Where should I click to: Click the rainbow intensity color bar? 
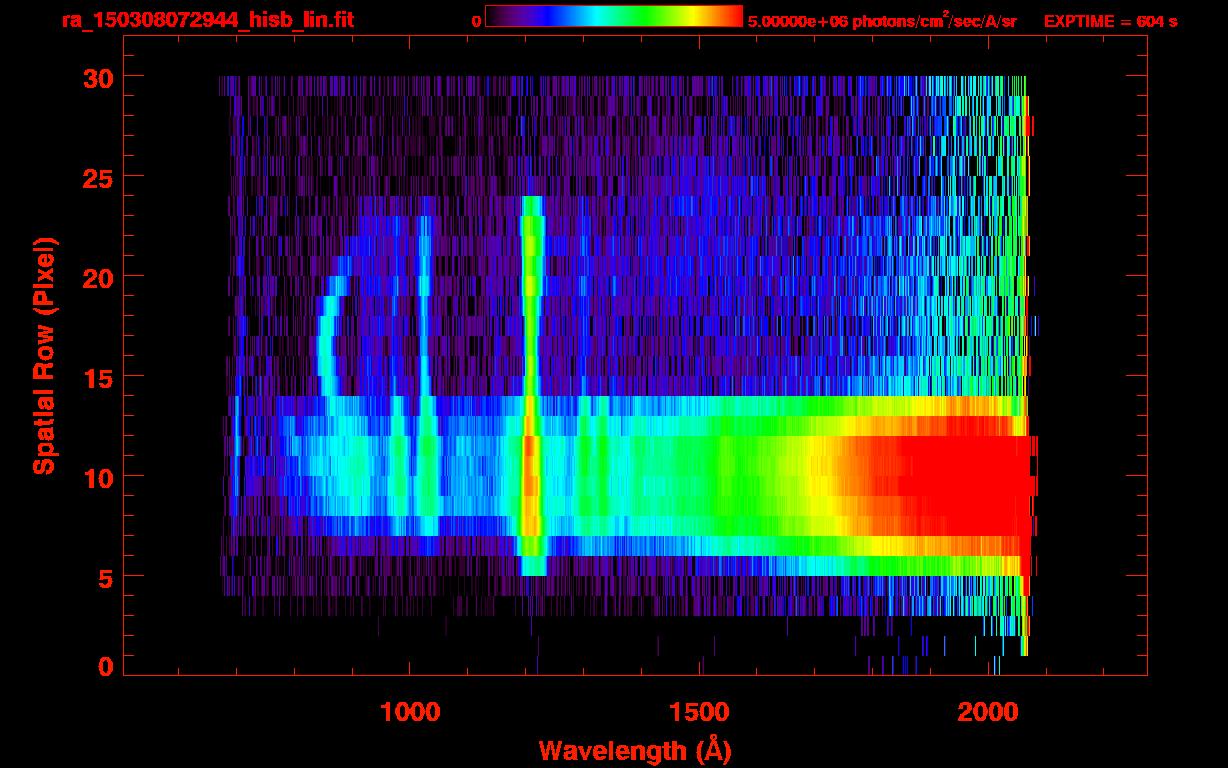[x=614, y=17]
